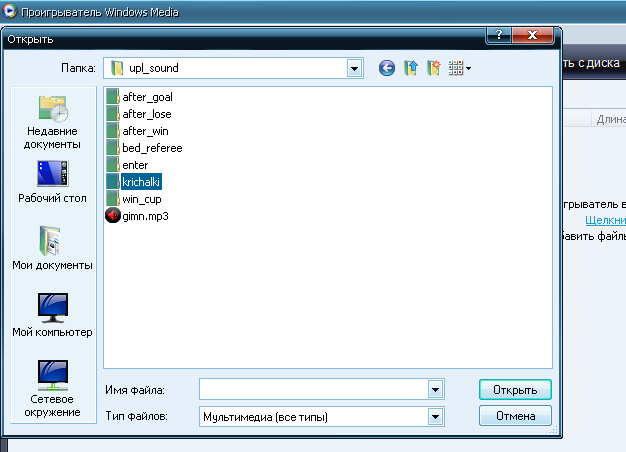Open My Documents (Мои документы) place
Viewport: 626px width, 452px height.
point(52,248)
